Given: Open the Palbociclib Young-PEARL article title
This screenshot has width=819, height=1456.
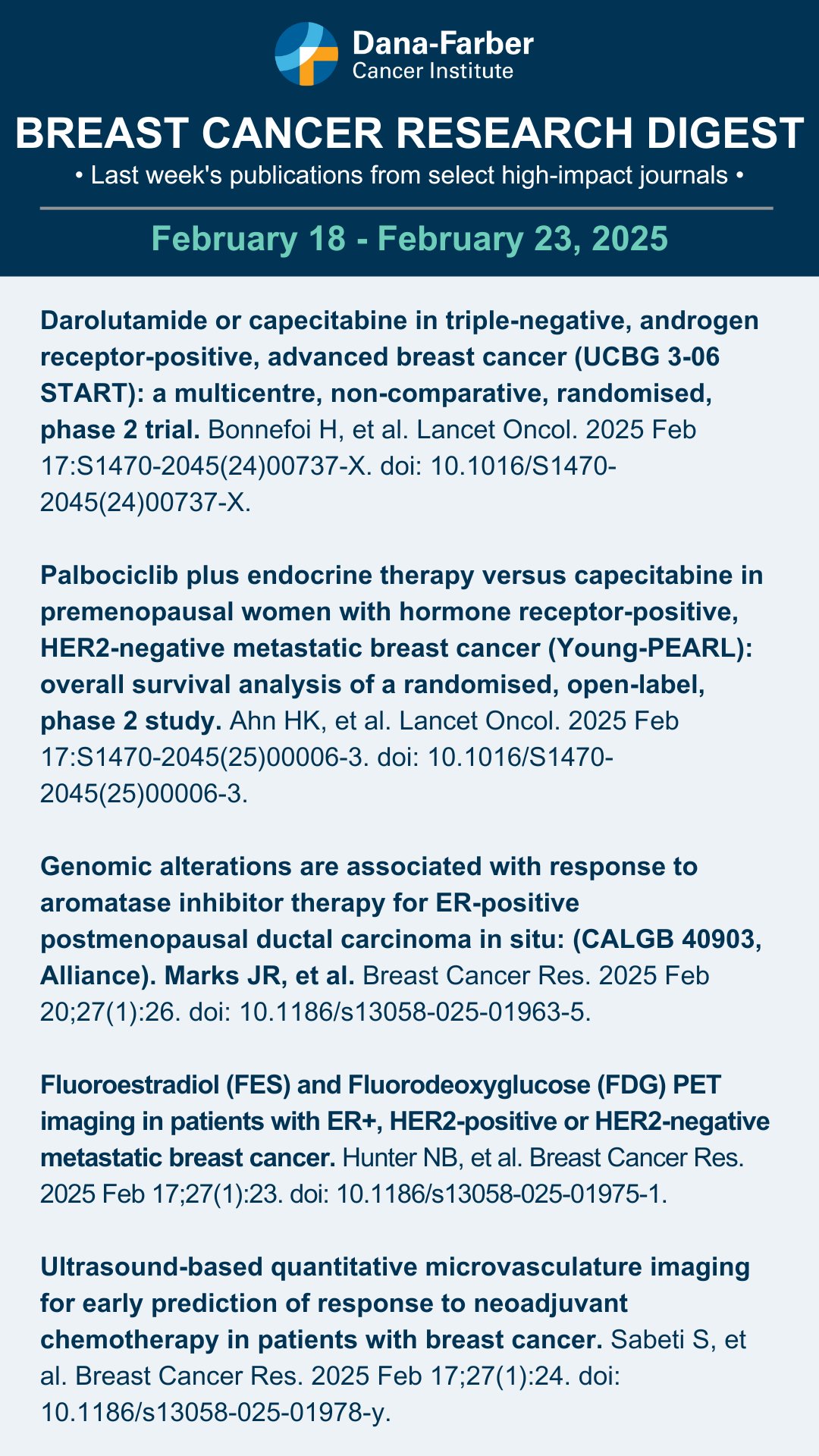Looking at the screenshot, I should pyautogui.click(x=402, y=648).
